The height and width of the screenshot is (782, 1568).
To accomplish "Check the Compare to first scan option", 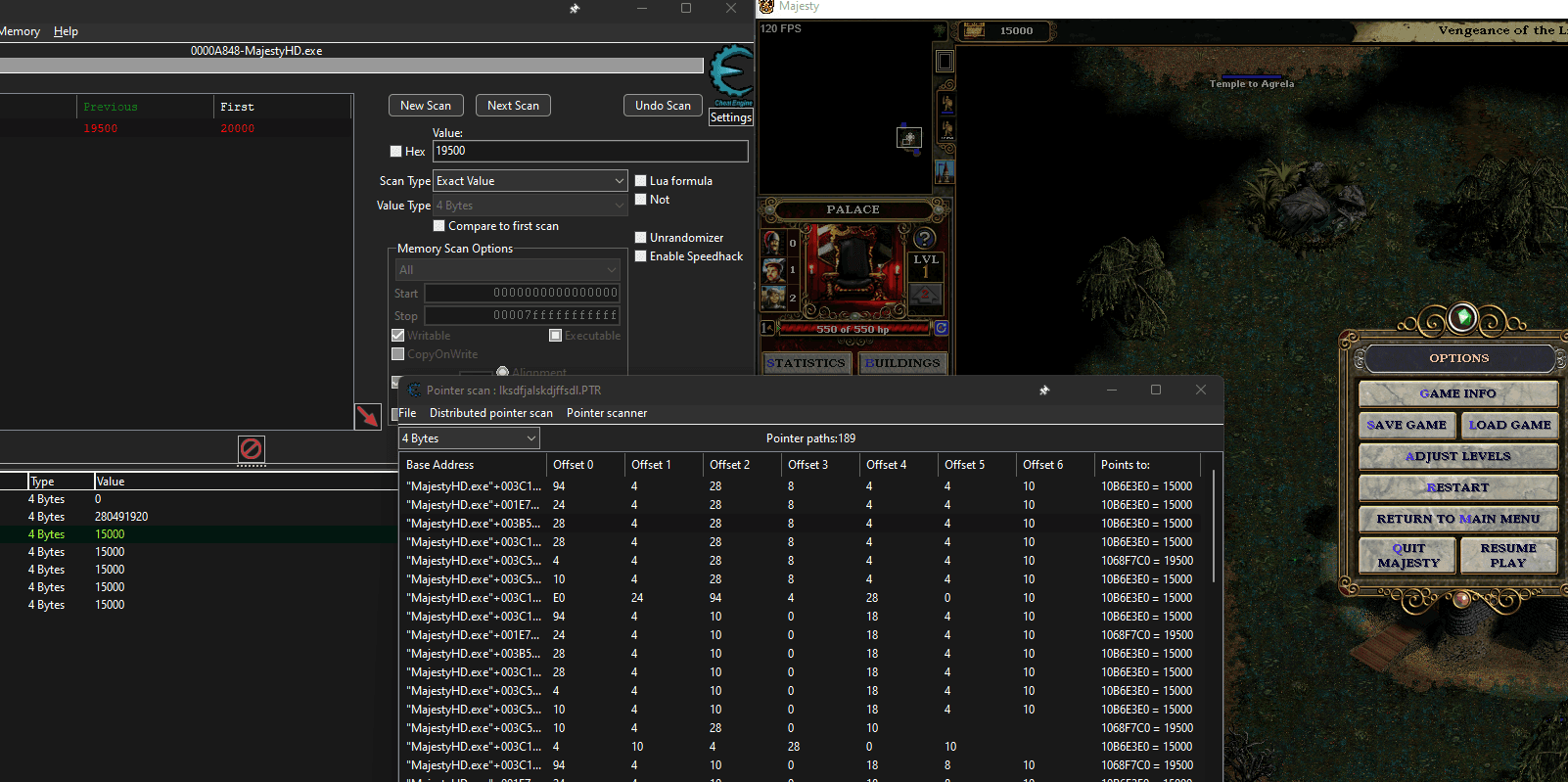I will [x=439, y=226].
